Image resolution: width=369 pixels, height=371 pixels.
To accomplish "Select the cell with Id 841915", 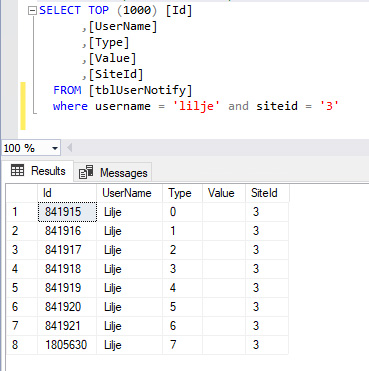I will tap(67, 212).
